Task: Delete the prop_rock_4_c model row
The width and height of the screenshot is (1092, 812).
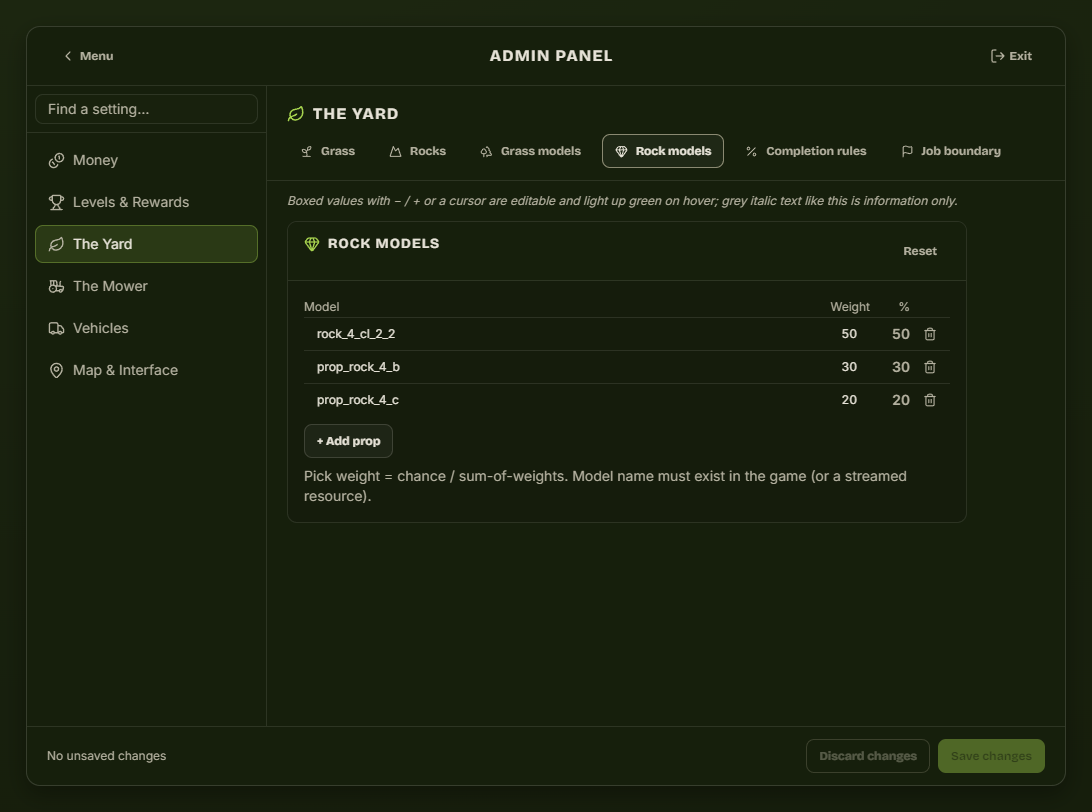Action: [930, 400]
